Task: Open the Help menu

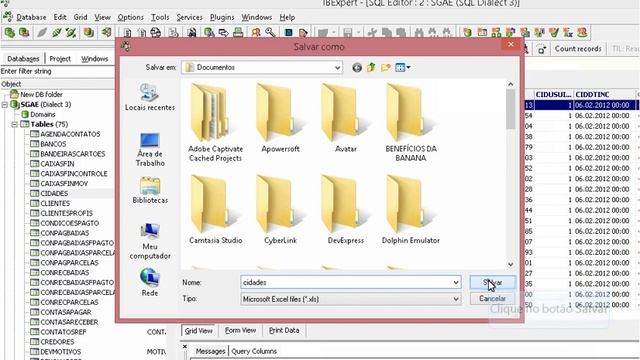Action: [287, 17]
